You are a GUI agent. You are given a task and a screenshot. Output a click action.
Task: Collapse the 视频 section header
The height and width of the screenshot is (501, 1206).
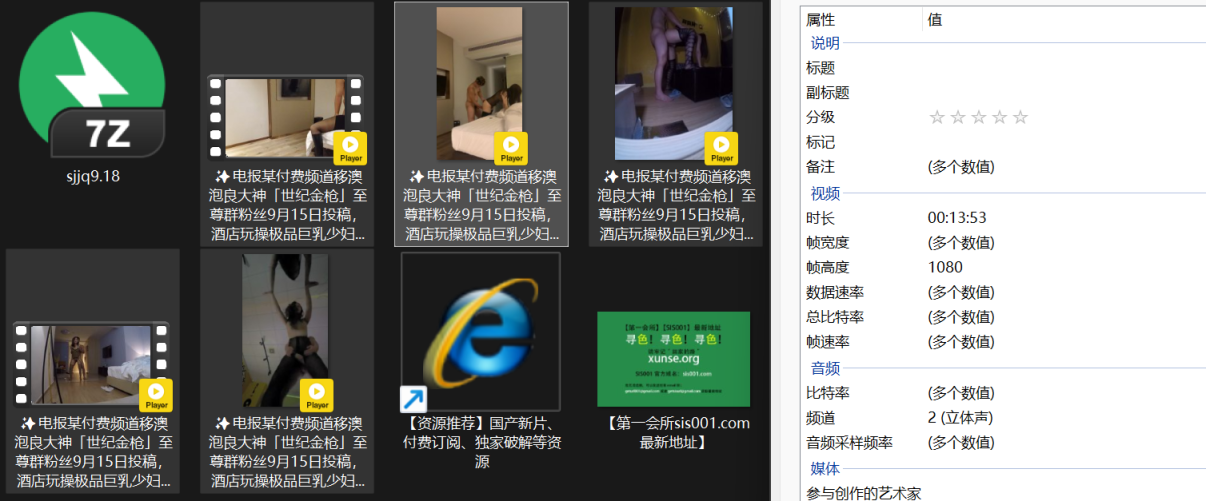pos(825,193)
